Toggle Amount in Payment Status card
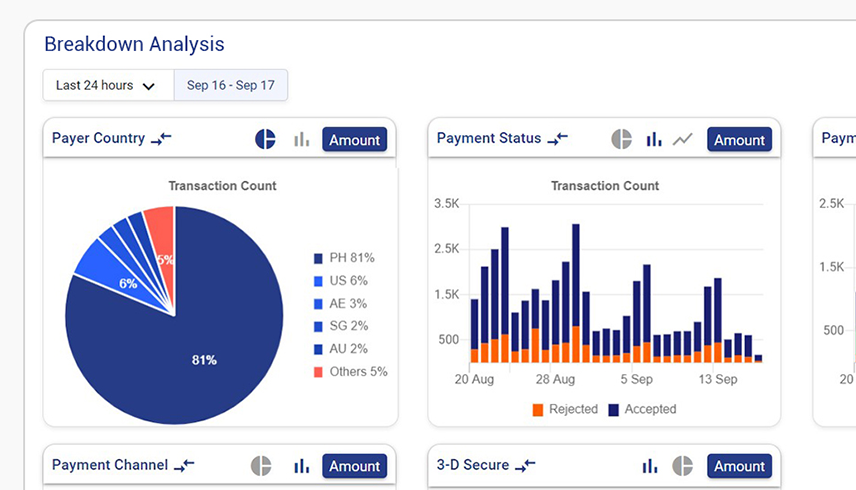The width and height of the screenshot is (856, 490). 739,140
